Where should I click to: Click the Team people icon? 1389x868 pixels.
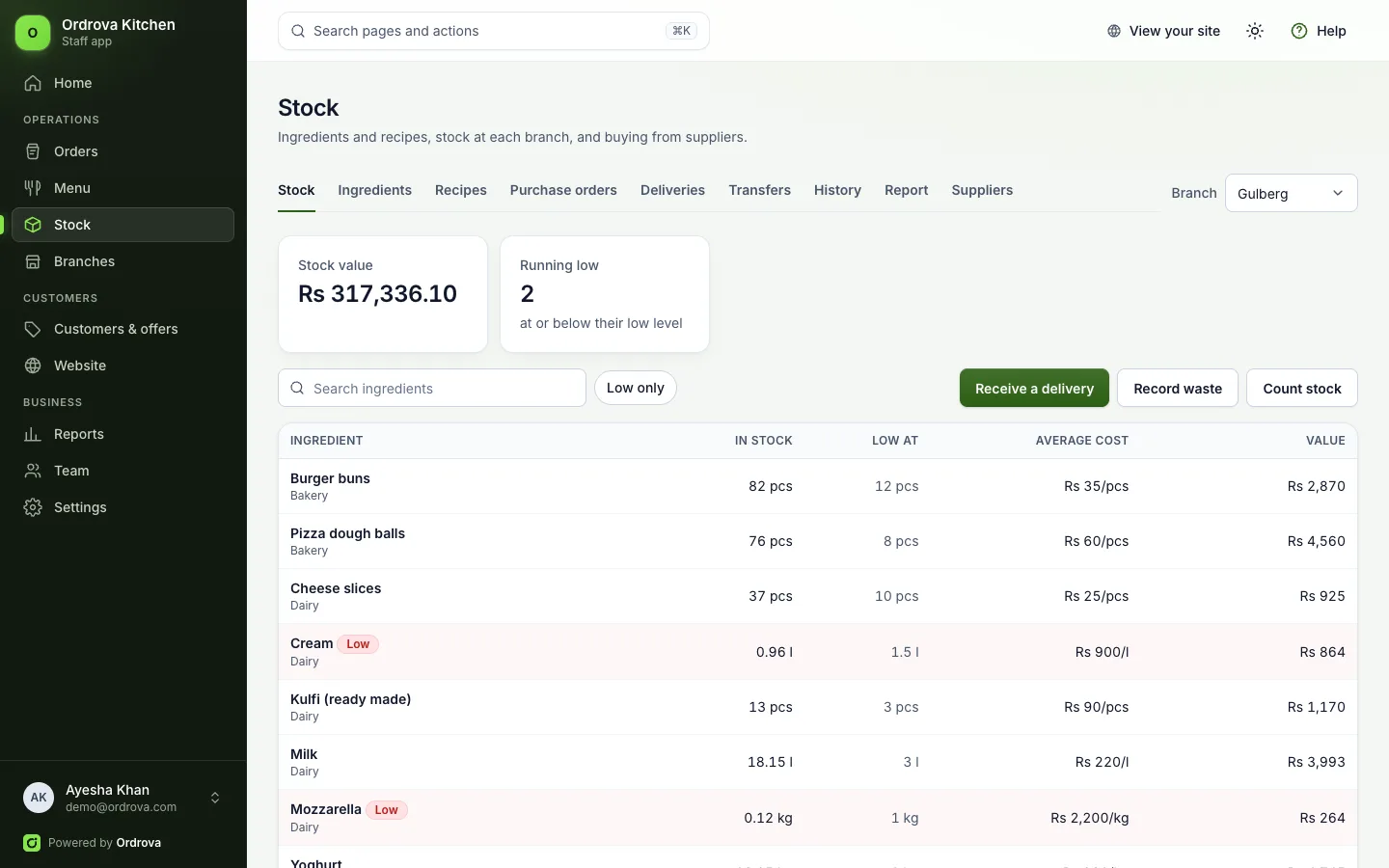point(33,471)
